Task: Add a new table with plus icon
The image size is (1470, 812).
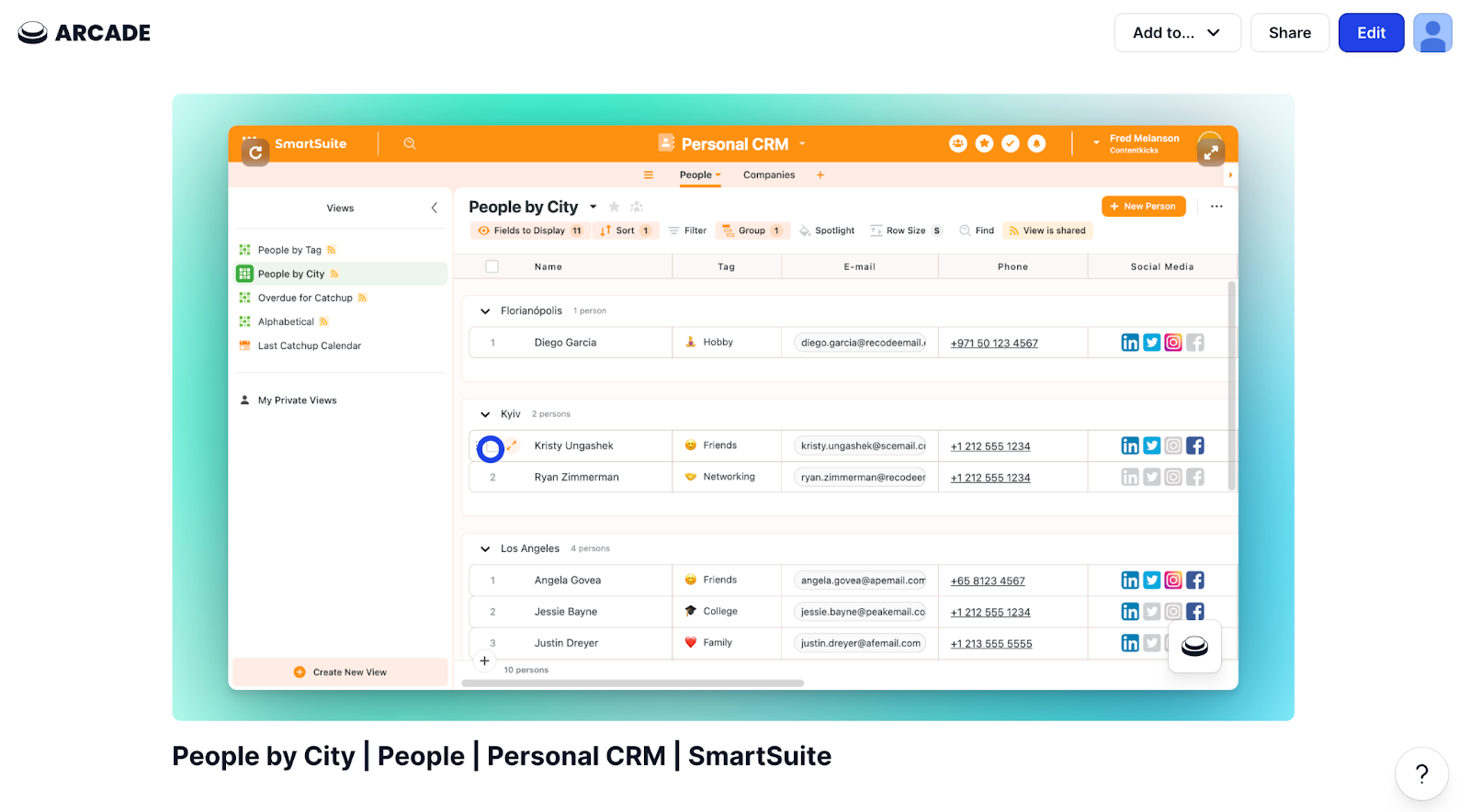Action: coord(820,175)
